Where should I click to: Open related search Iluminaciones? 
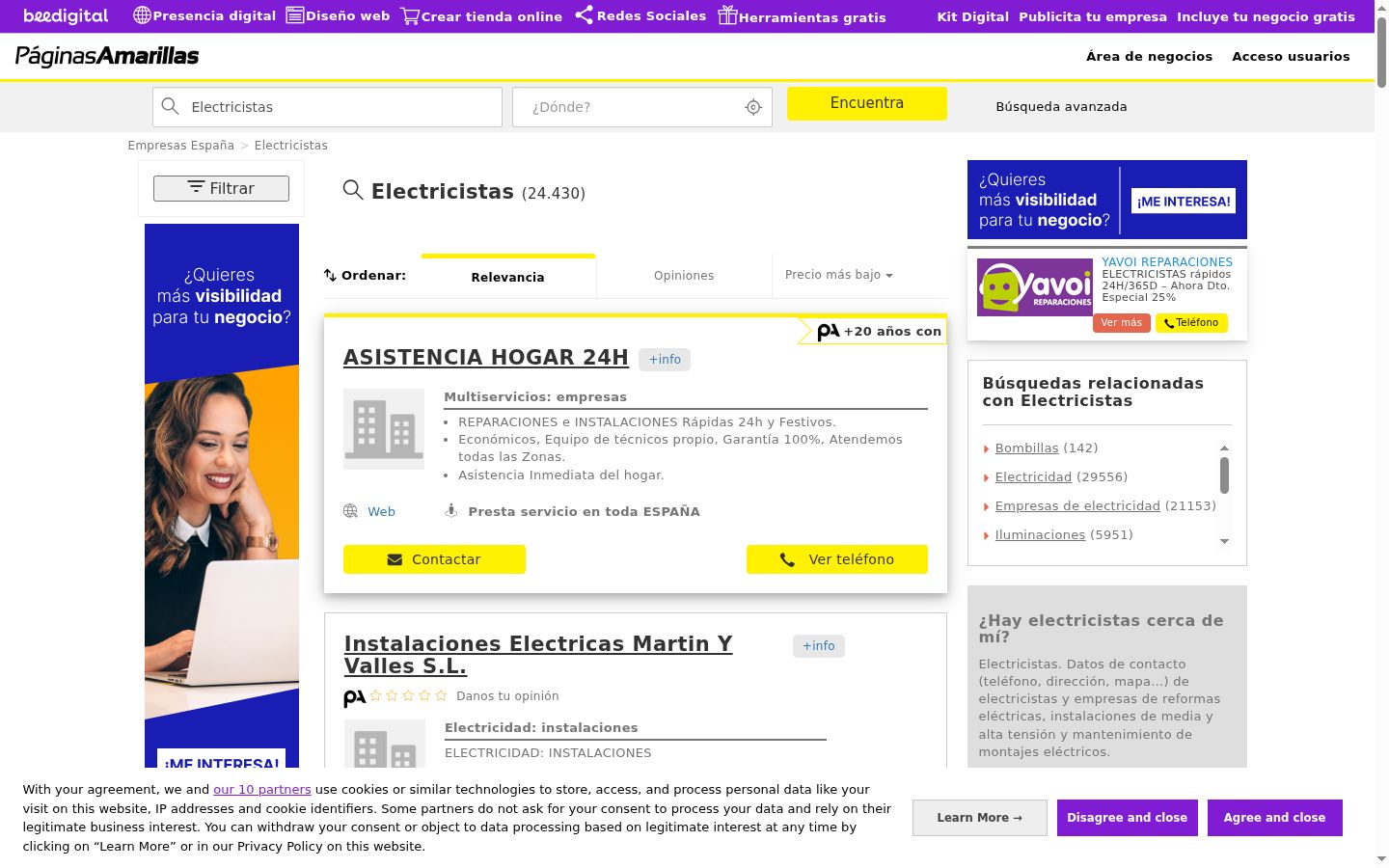1040,535
